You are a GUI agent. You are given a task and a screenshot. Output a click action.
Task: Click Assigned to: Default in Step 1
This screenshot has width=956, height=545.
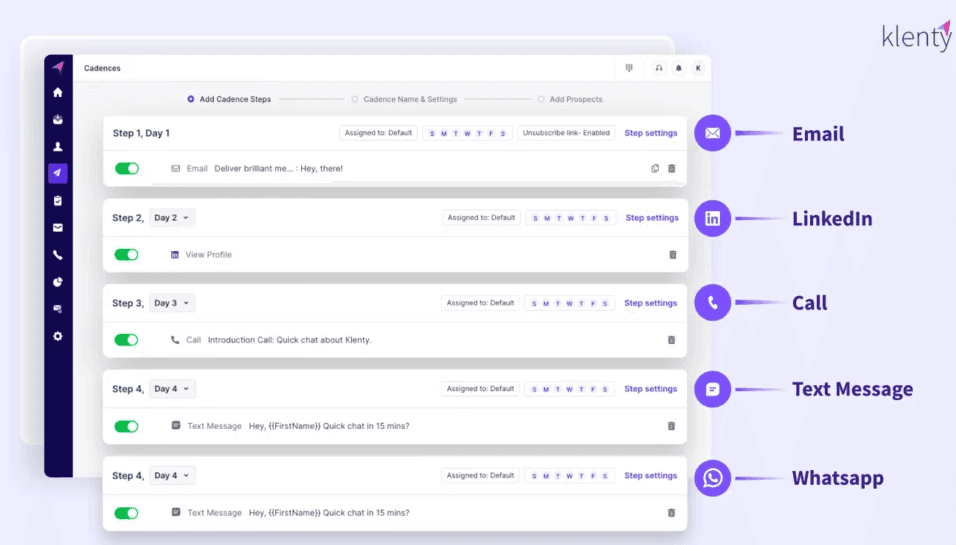click(x=378, y=133)
